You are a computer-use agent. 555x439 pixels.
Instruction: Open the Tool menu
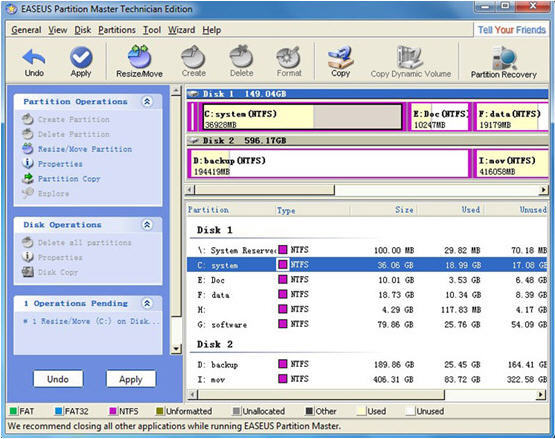tap(152, 30)
